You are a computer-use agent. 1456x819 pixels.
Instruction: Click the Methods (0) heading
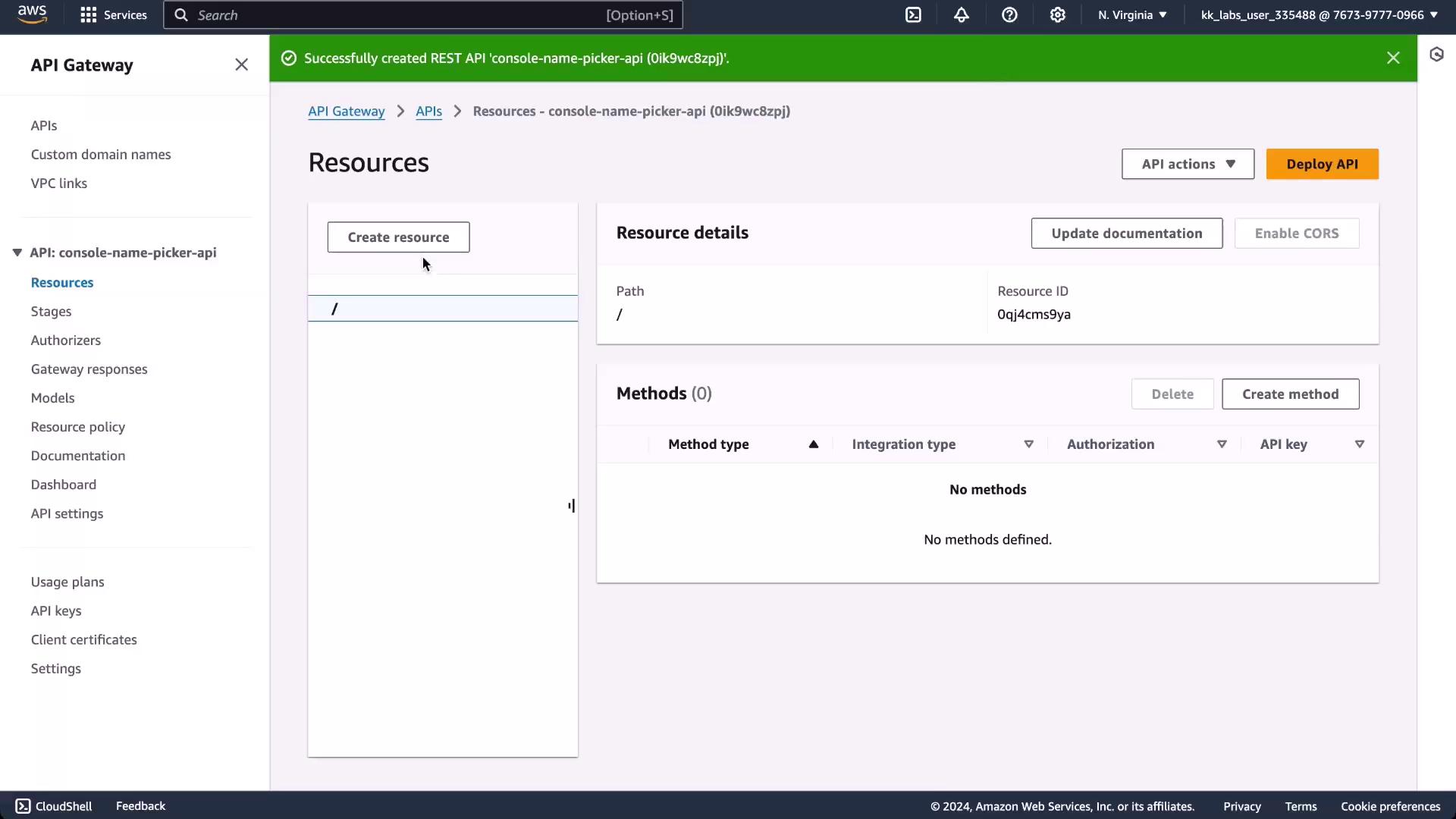click(664, 394)
